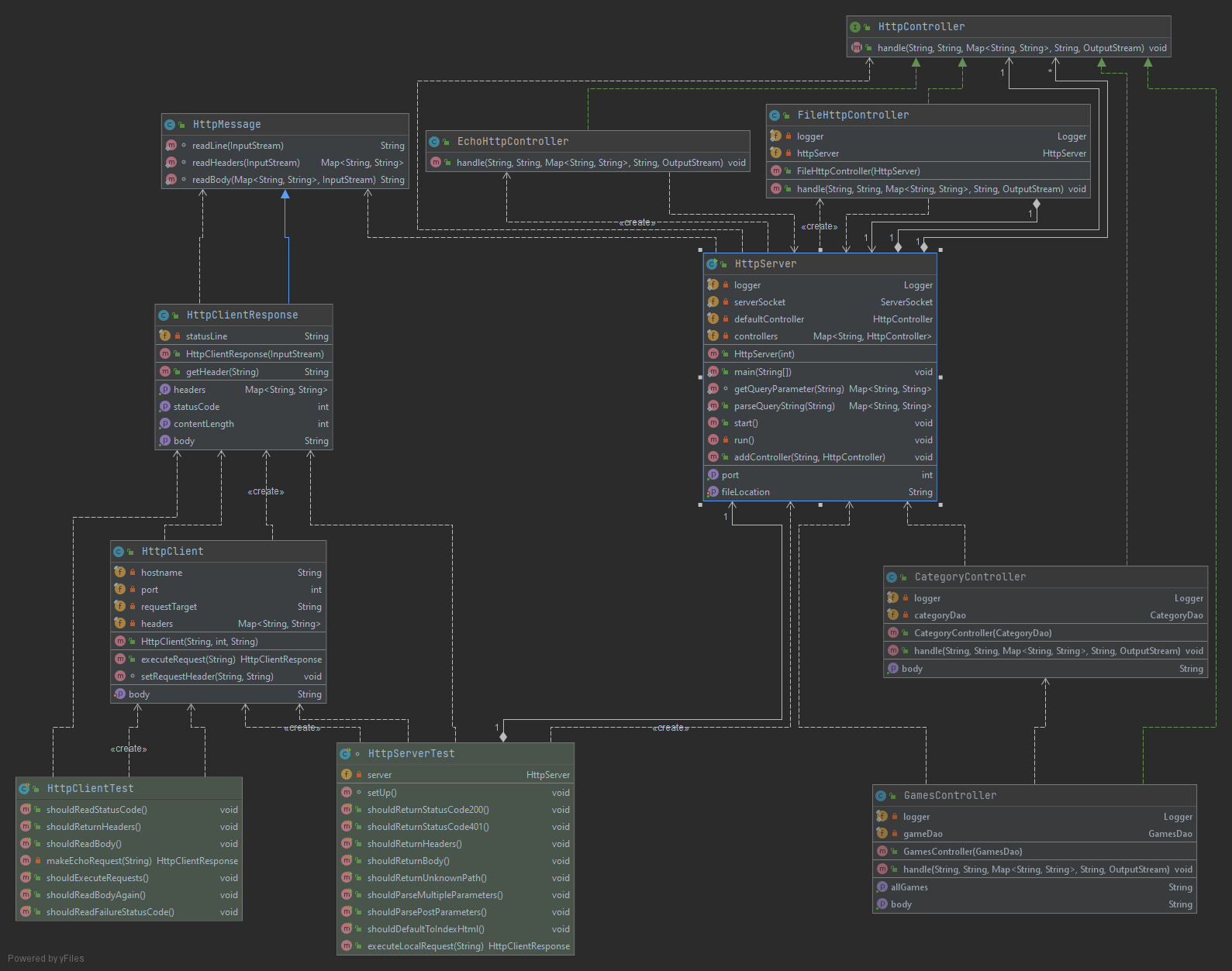Select the HttpMessage class icon
Image resolution: width=1232 pixels, height=971 pixels.
(x=170, y=125)
